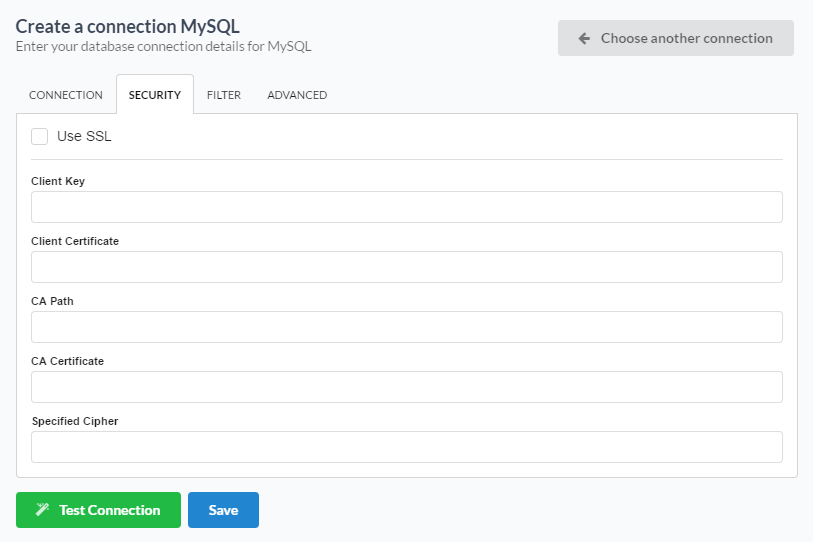Image resolution: width=813 pixels, height=542 pixels.
Task: Enable the Use SSL checkbox
Action: [x=40, y=136]
